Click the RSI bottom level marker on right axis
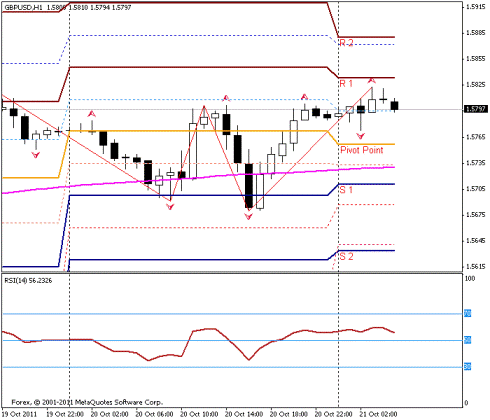The image size is (490, 420). (x=468, y=367)
